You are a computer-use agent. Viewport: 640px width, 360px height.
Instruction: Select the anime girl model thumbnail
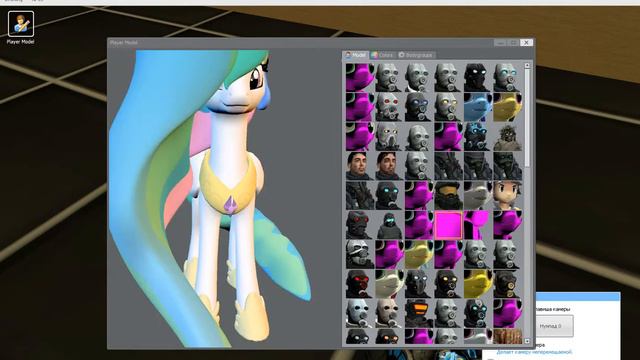point(507,195)
